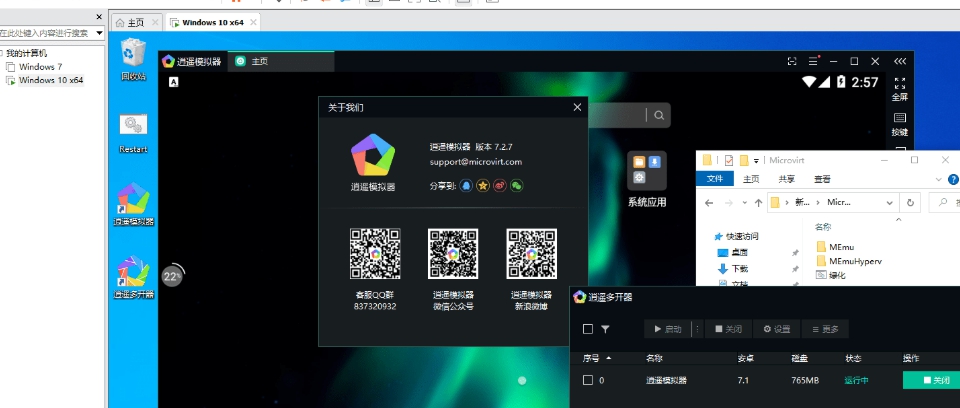Viewport: 960px width, 408px height.
Task: Sort by the 序号 column header arrow
Action: (x=608, y=358)
